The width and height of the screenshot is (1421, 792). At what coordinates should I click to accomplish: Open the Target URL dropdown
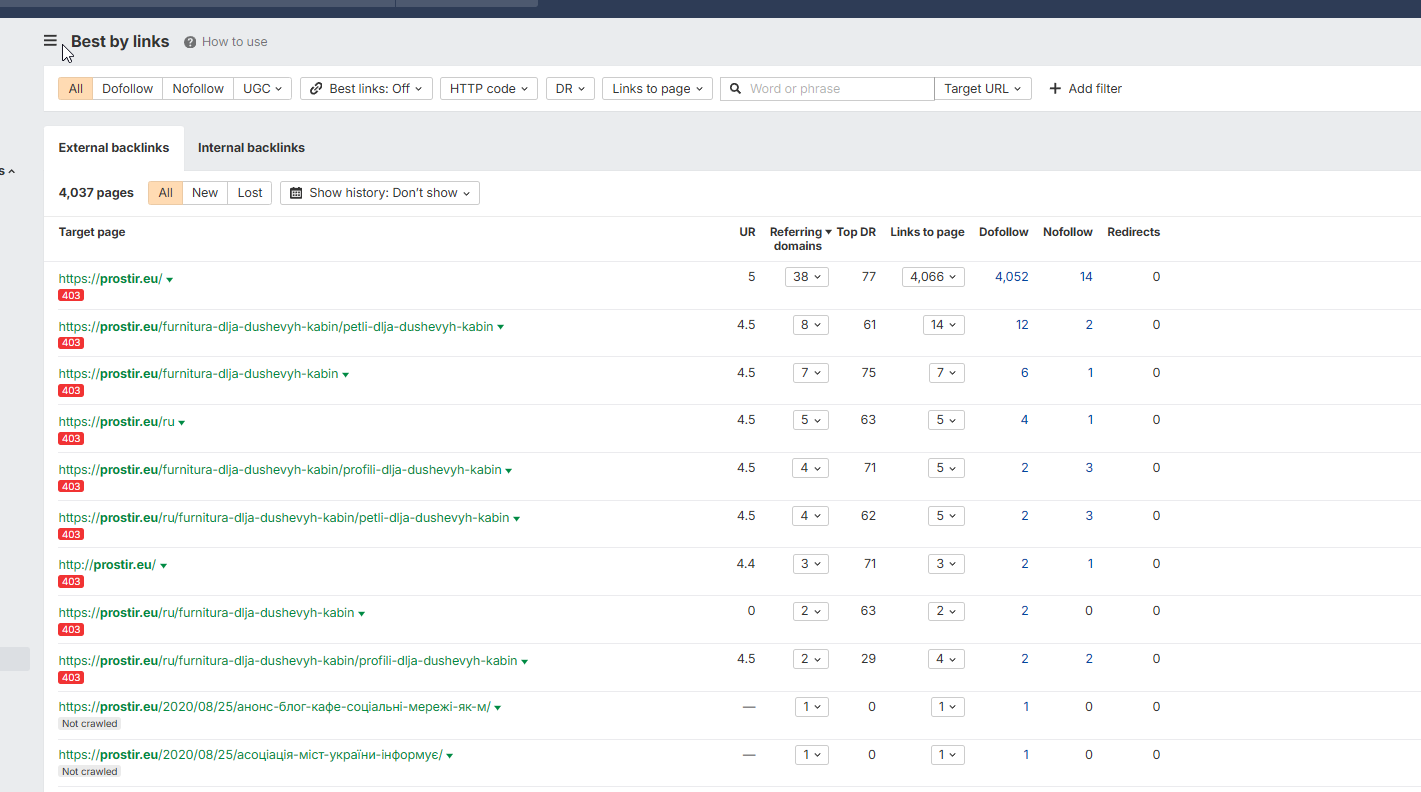982,89
